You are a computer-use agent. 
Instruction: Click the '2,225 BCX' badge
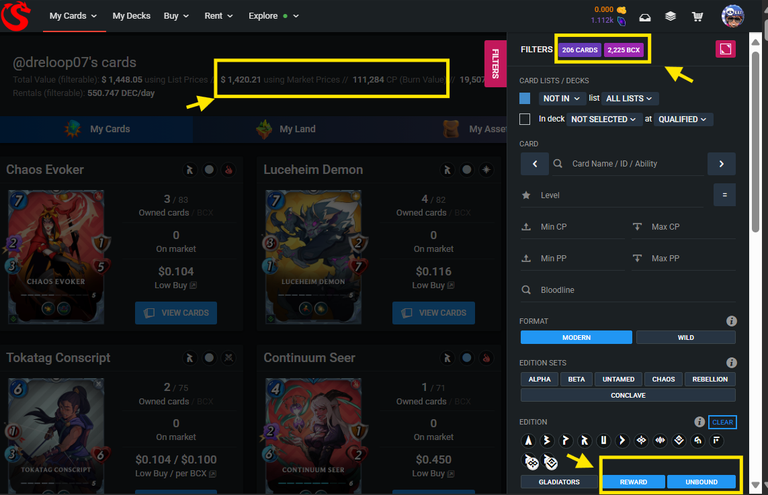coord(624,49)
